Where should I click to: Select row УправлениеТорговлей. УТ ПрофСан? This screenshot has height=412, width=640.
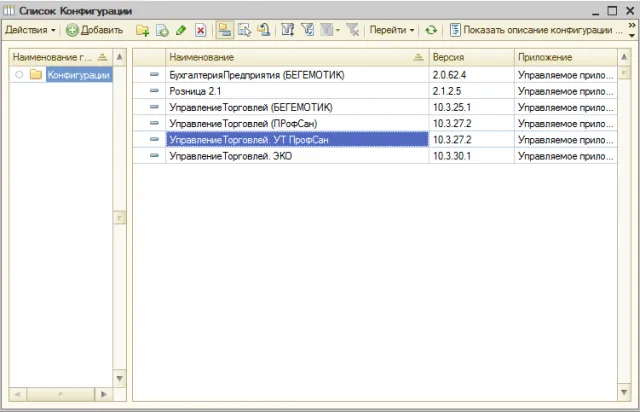tap(375, 140)
